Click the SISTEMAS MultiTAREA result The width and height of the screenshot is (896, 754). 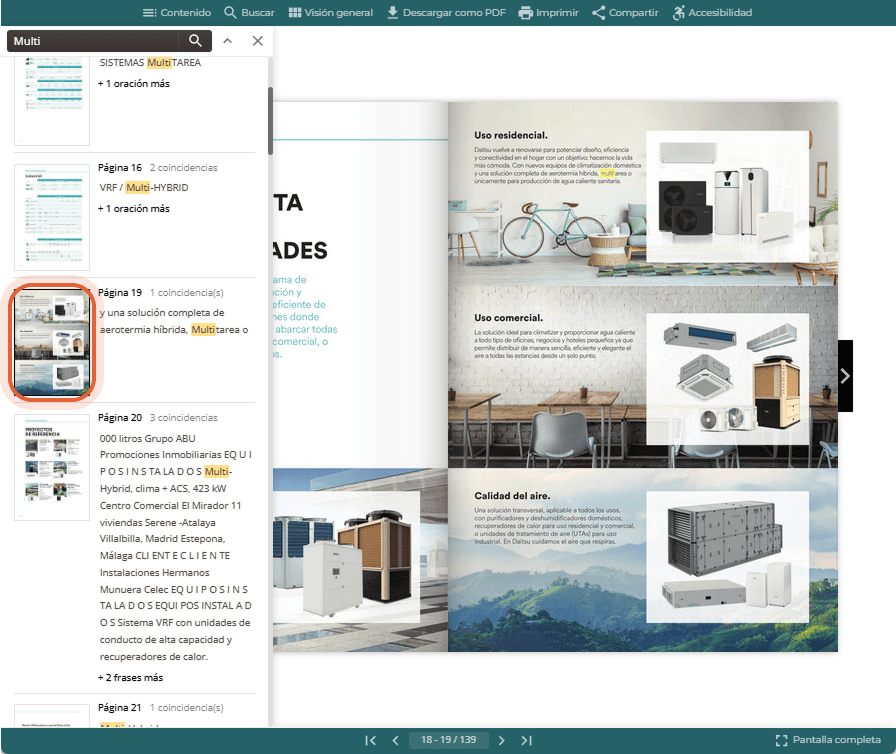(150, 62)
